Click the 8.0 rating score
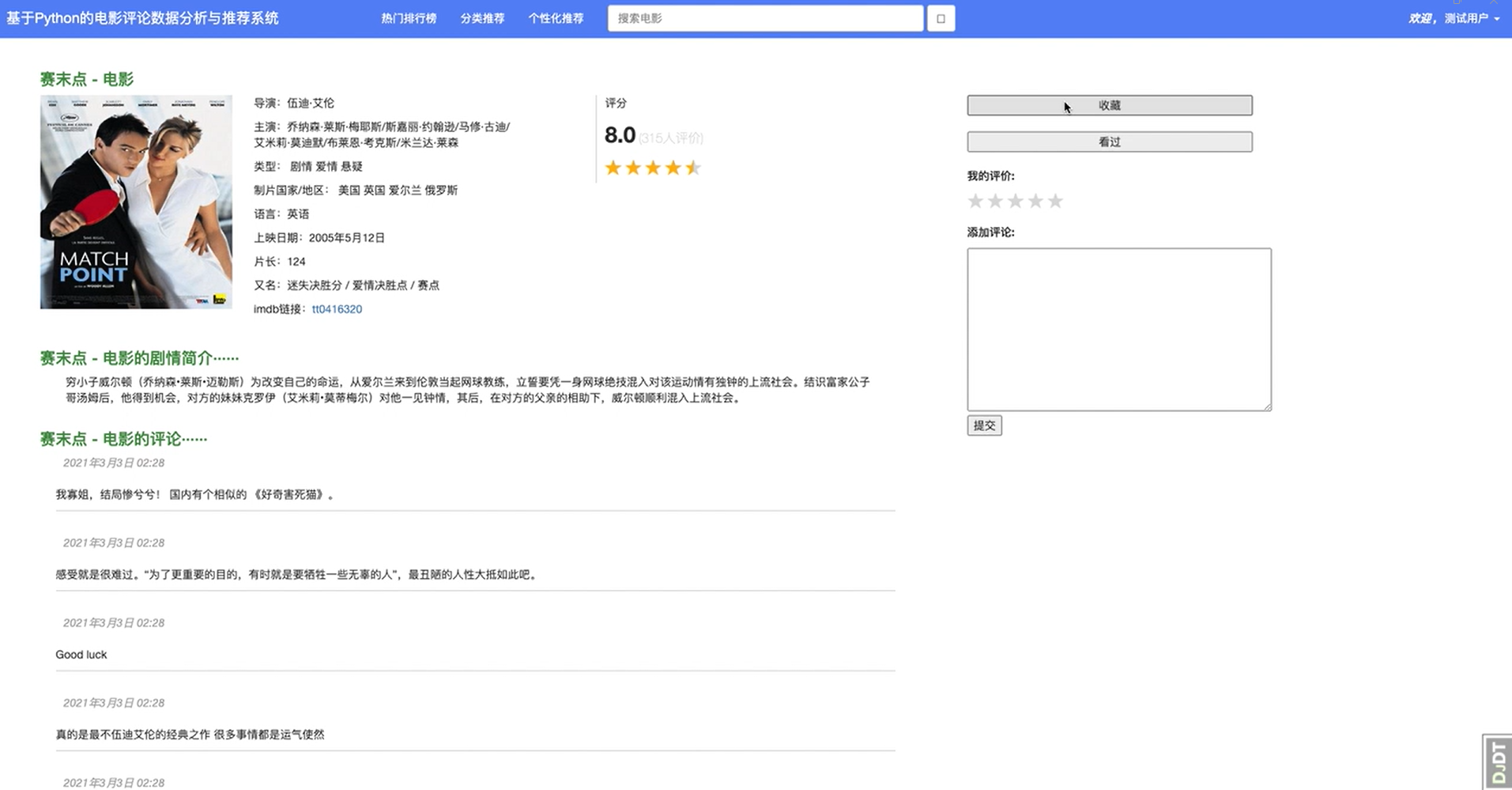 [x=620, y=135]
